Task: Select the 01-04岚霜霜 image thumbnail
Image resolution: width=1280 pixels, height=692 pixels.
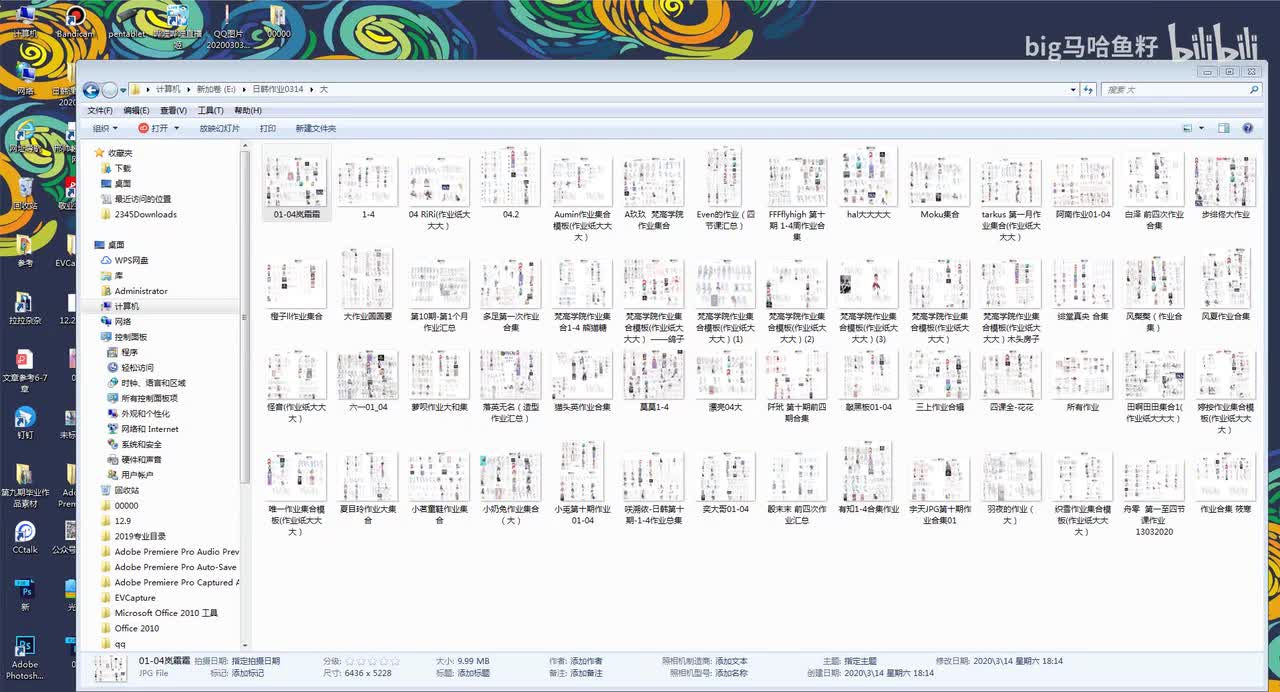Action: click(x=296, y=182)
